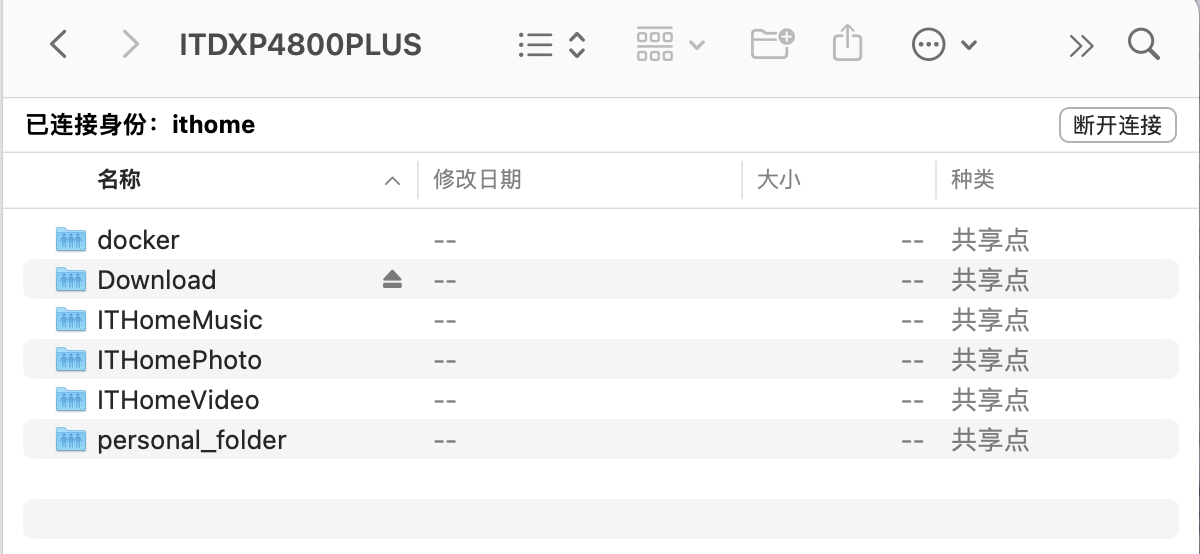This screenshot has width=1200, height=554.
Task: Sort by the 名称 column header
Action: 119,180
